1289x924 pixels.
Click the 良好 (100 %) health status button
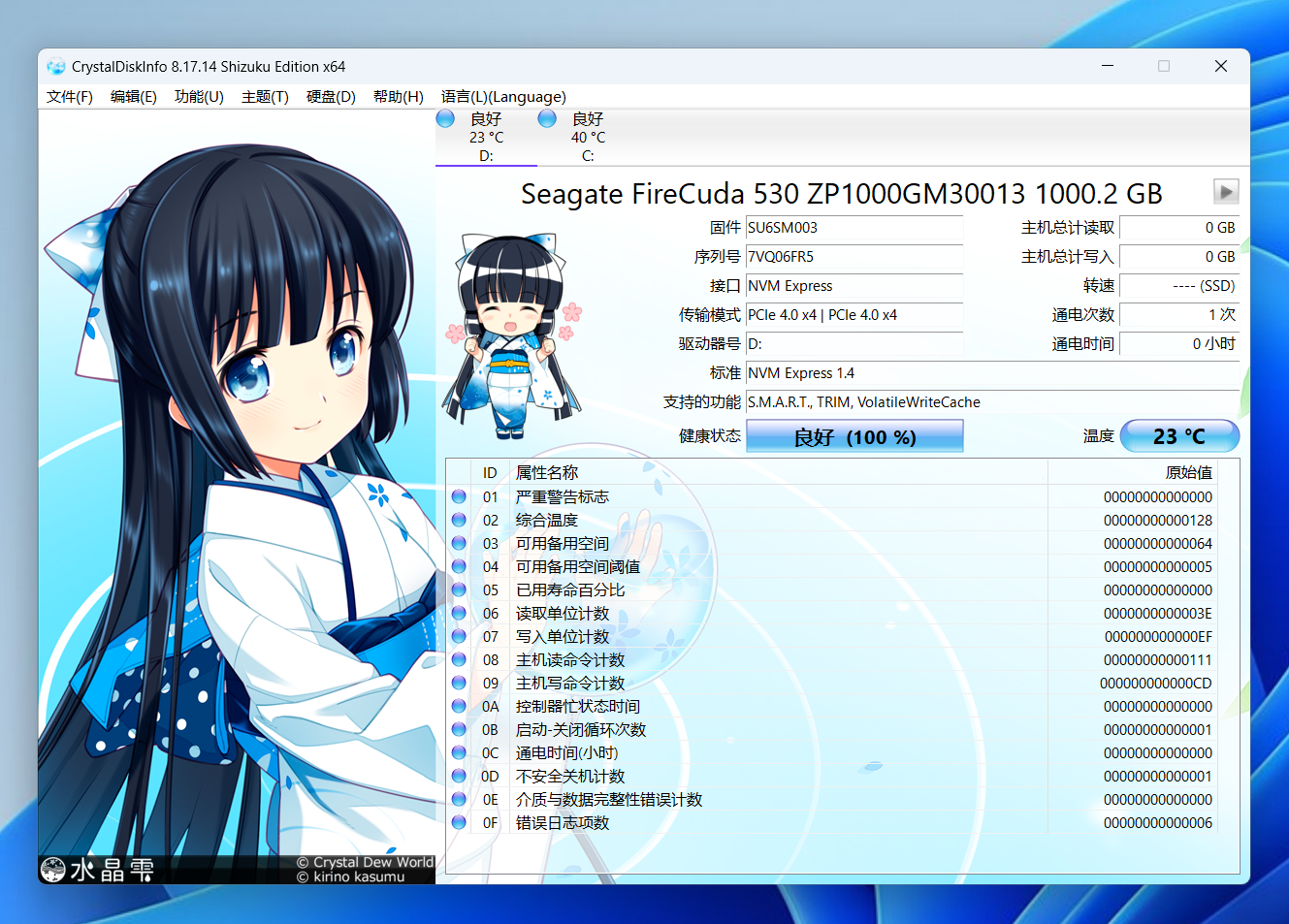point(854,436)
